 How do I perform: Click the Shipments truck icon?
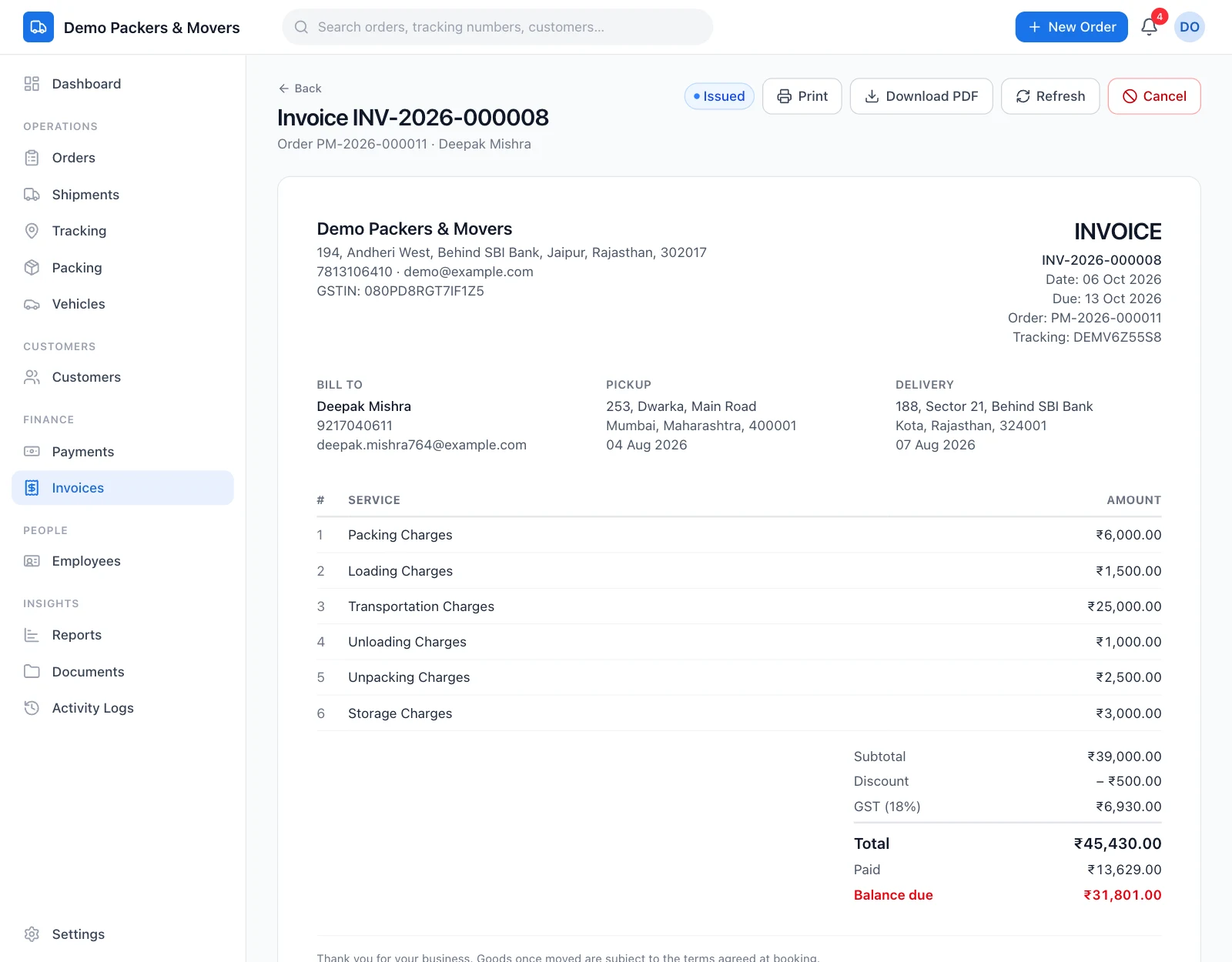32,195
